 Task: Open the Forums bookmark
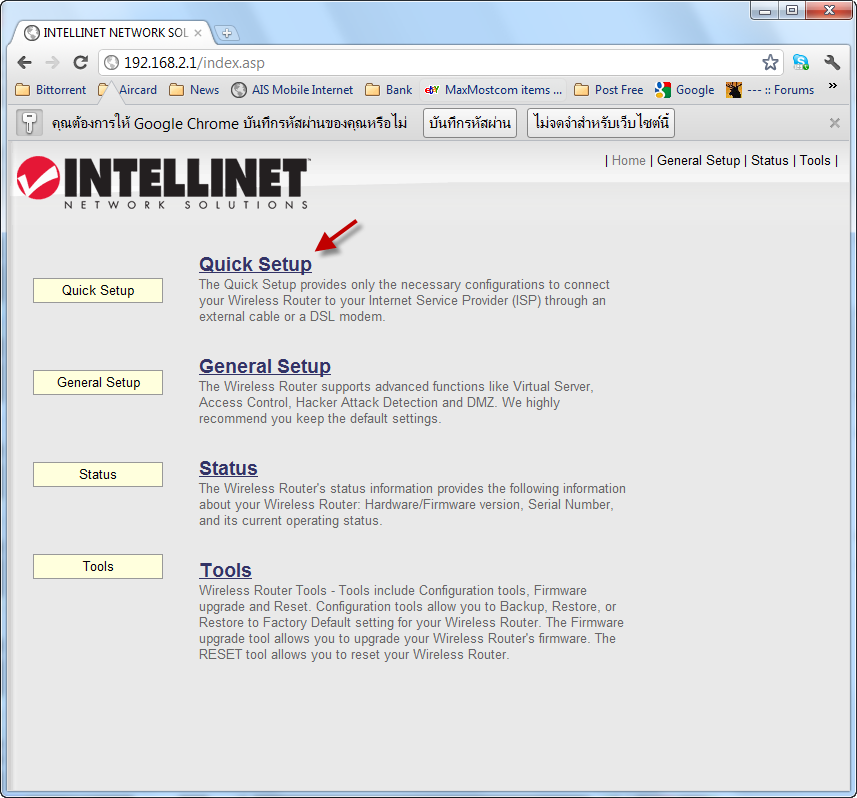770,90
